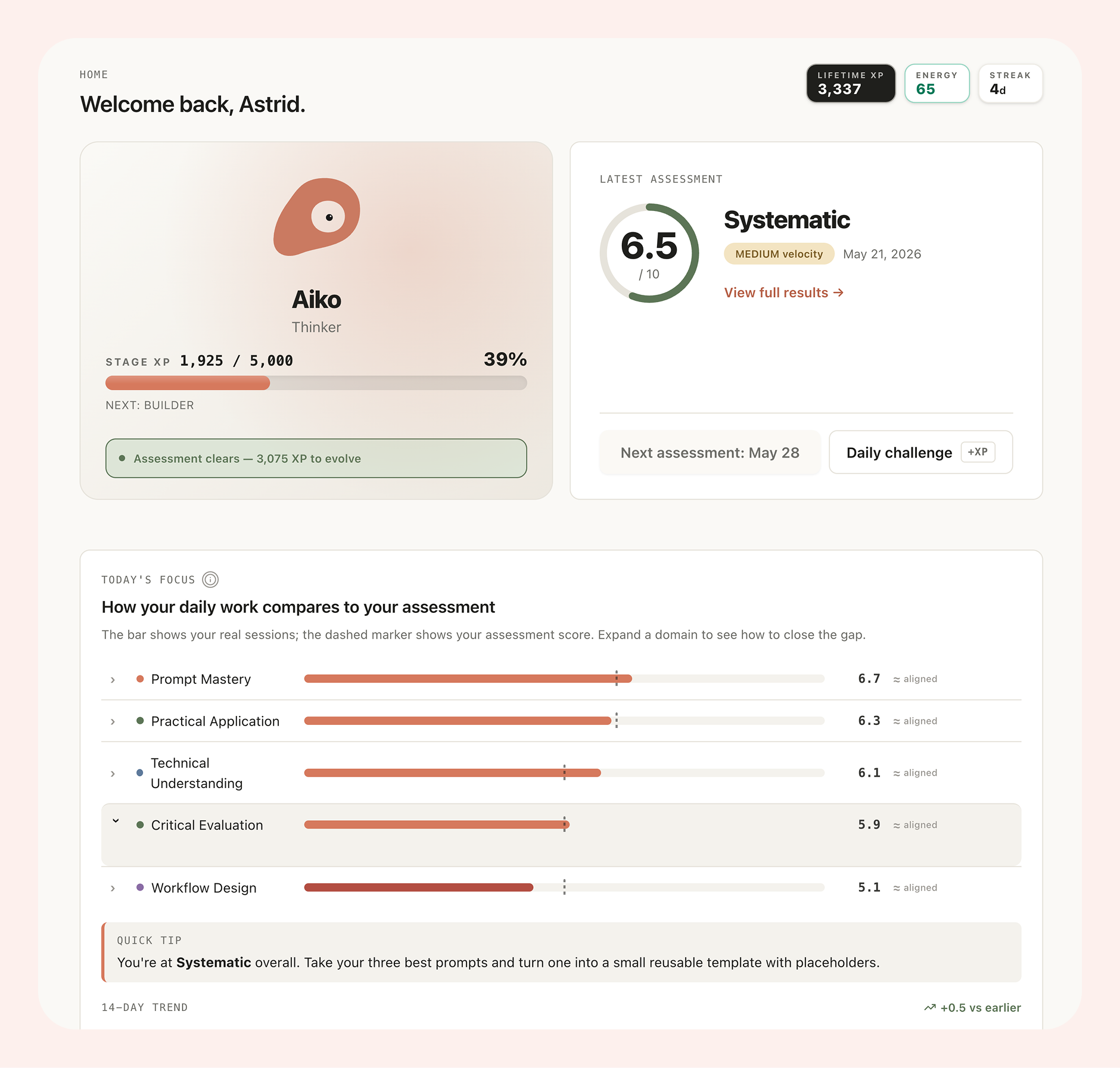The height and width of the screenshot is (1068, 1120).
Task: Click the 5.1 score value
Action: point(869,888)
